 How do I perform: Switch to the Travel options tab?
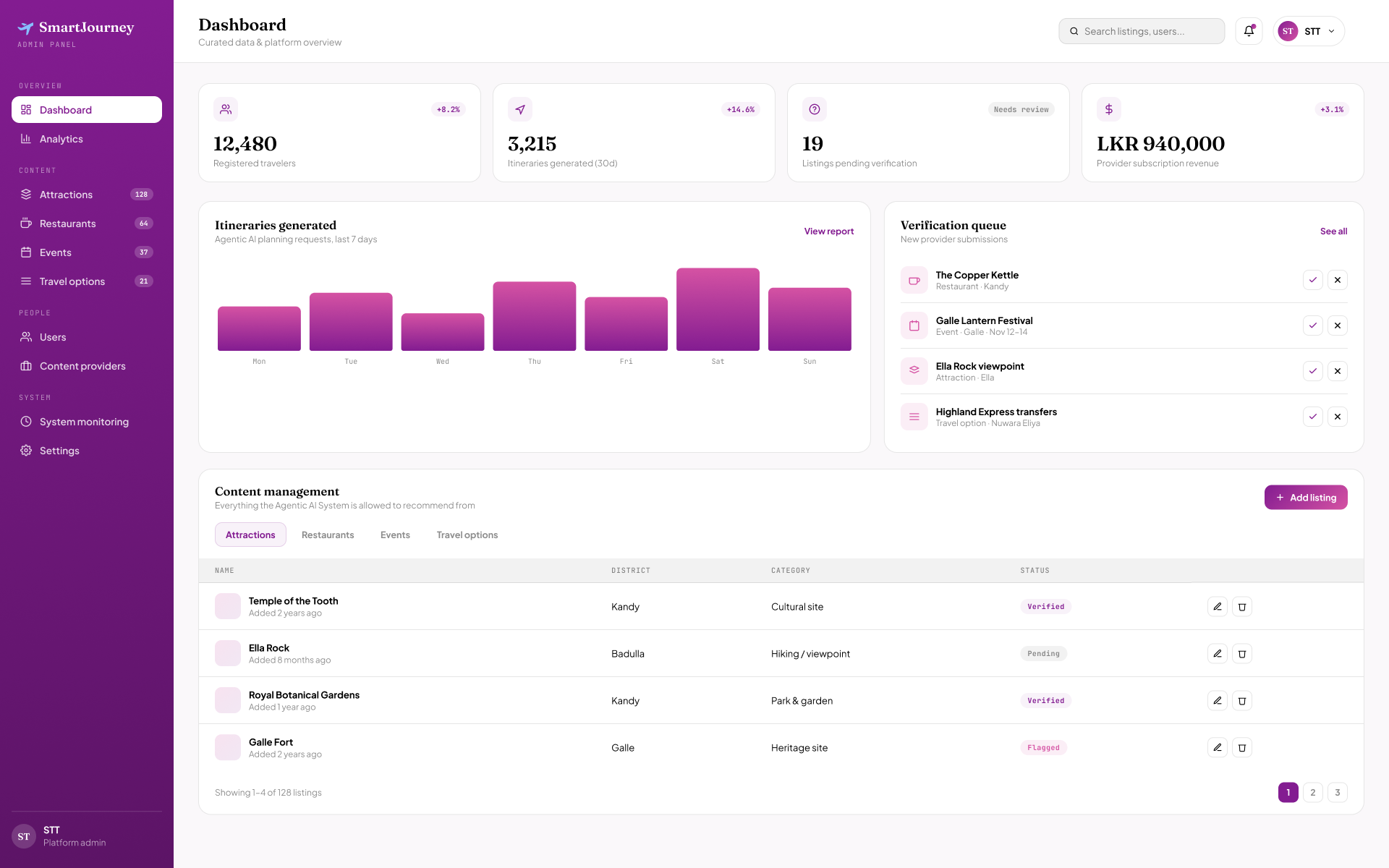point(467,535)
